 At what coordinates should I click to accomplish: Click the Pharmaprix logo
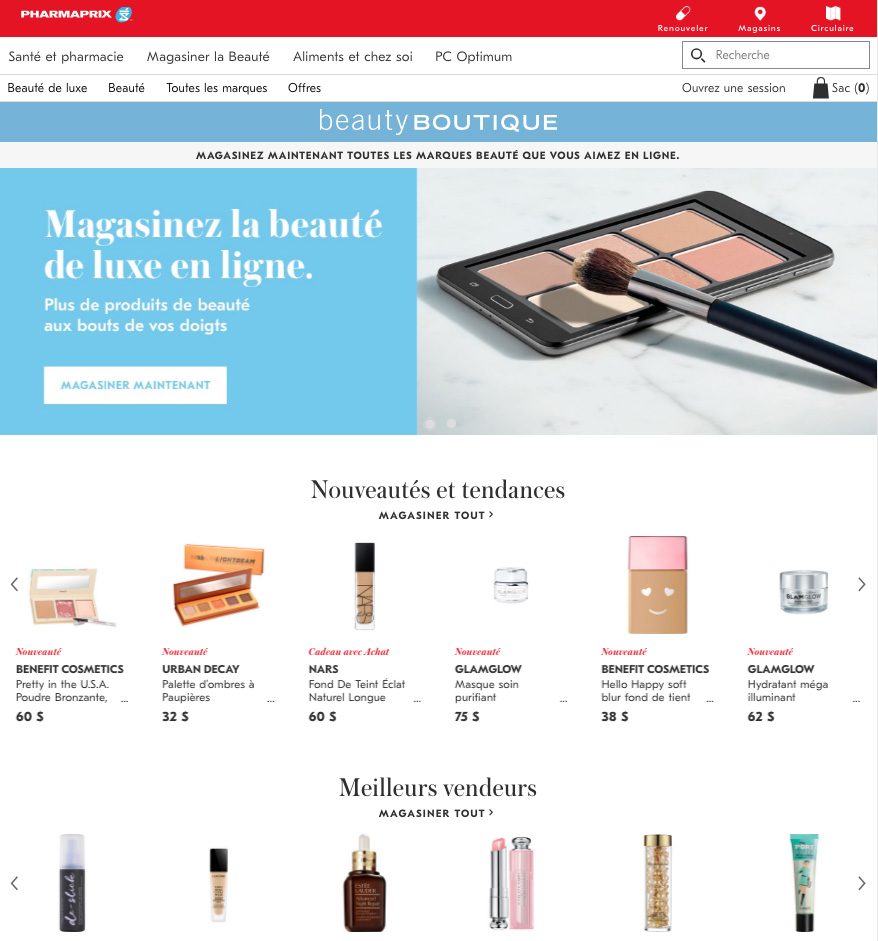(x=76, y=14)
